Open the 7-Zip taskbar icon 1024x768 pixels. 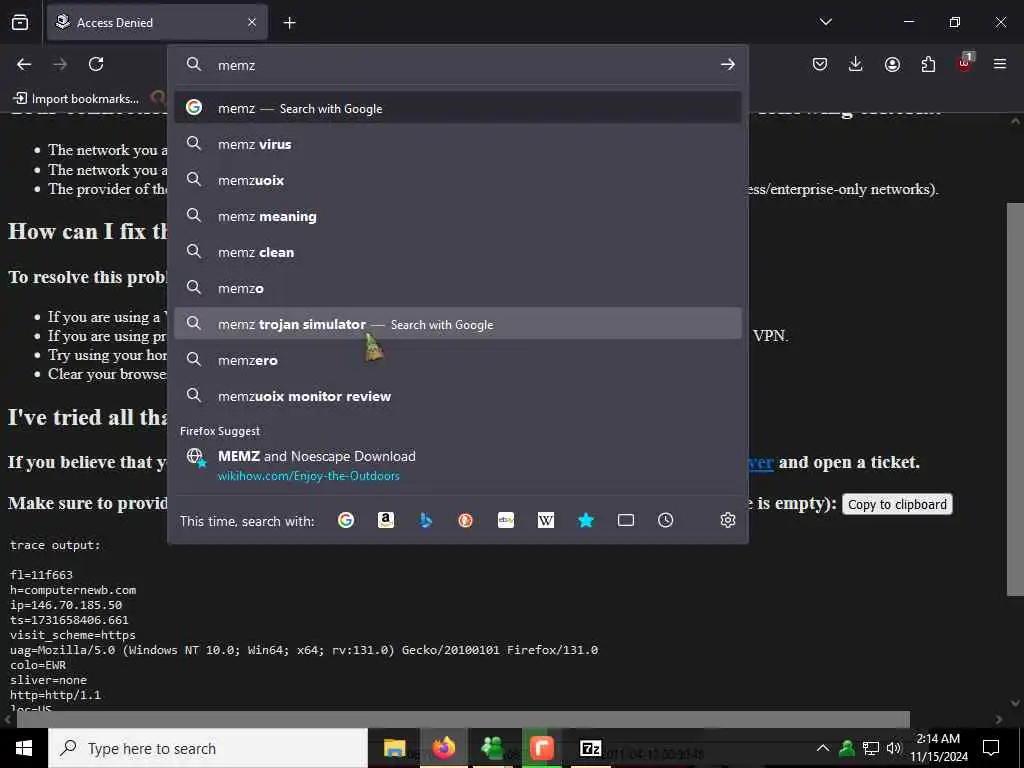click(x=590, y=748)
